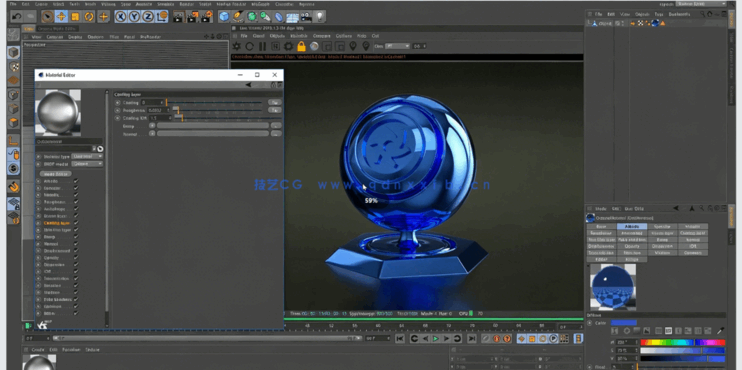Viewport: 742px width, 370px height.
Task: Click the blue Color swatch in Diffuse
Action: pos(624,323)
